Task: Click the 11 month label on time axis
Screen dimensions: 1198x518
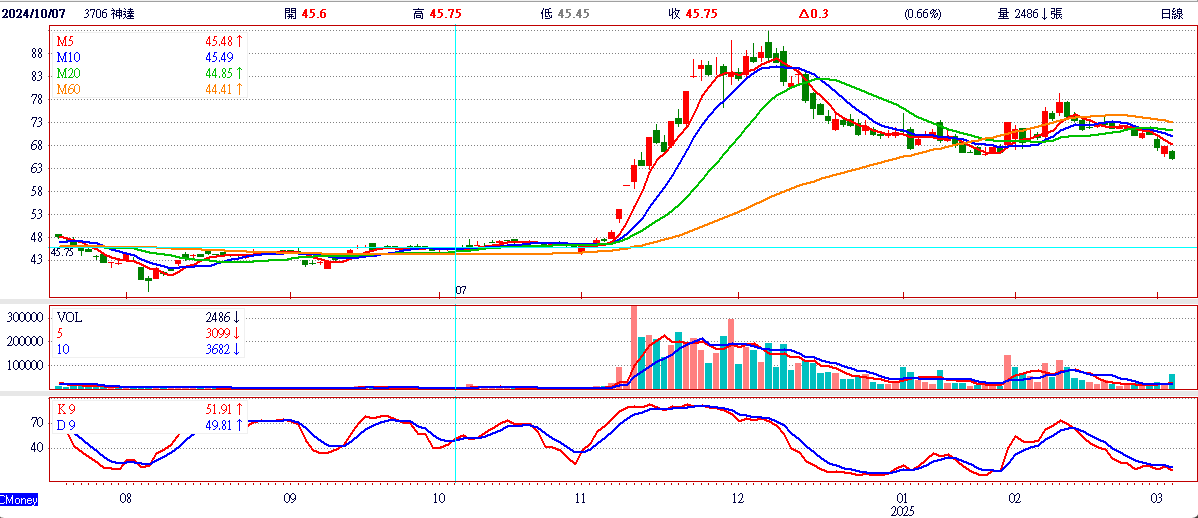Action: (x=581, y=498)
